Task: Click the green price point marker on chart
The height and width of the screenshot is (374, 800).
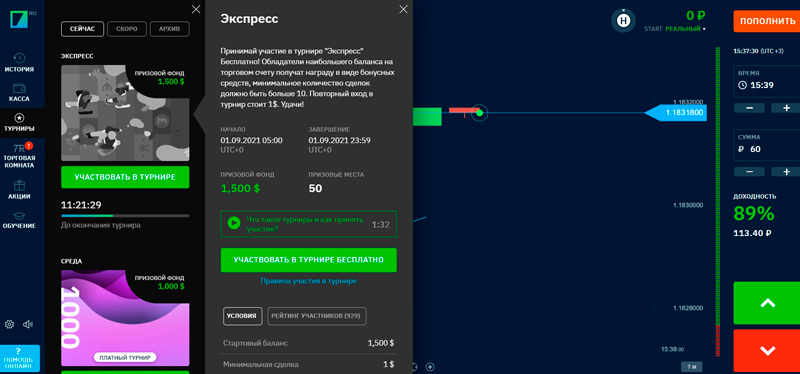Action: click(479, 112)
